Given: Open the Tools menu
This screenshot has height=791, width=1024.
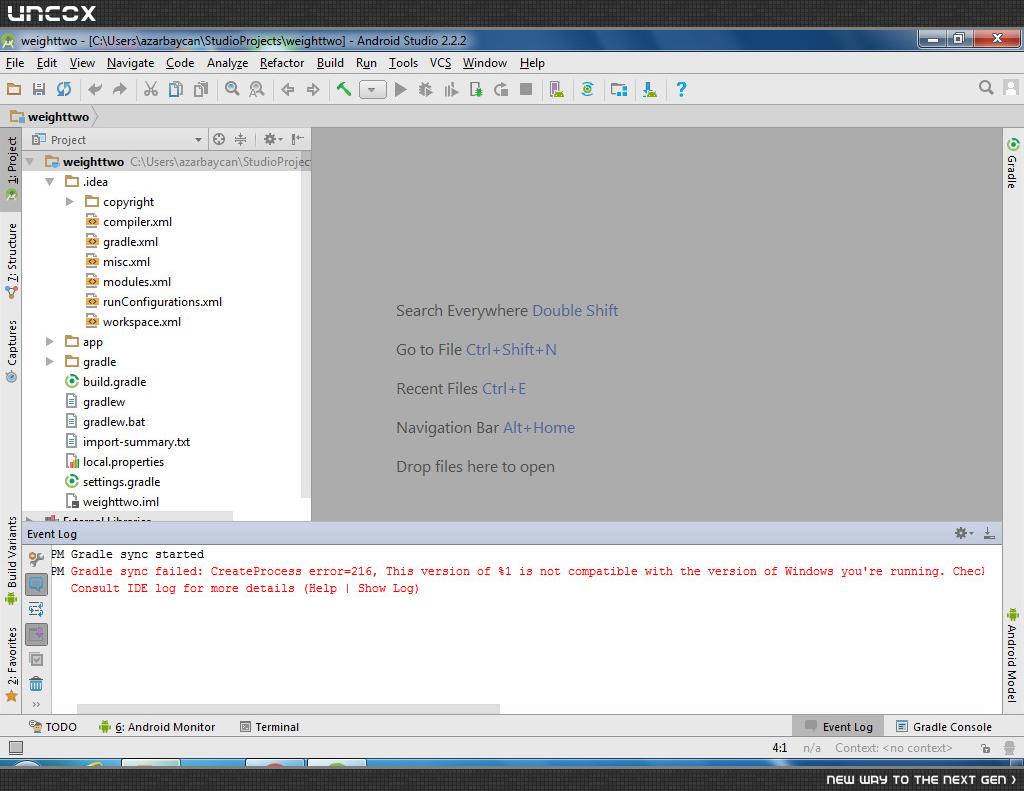Looking at the screenshot, I should coord(404,63).
